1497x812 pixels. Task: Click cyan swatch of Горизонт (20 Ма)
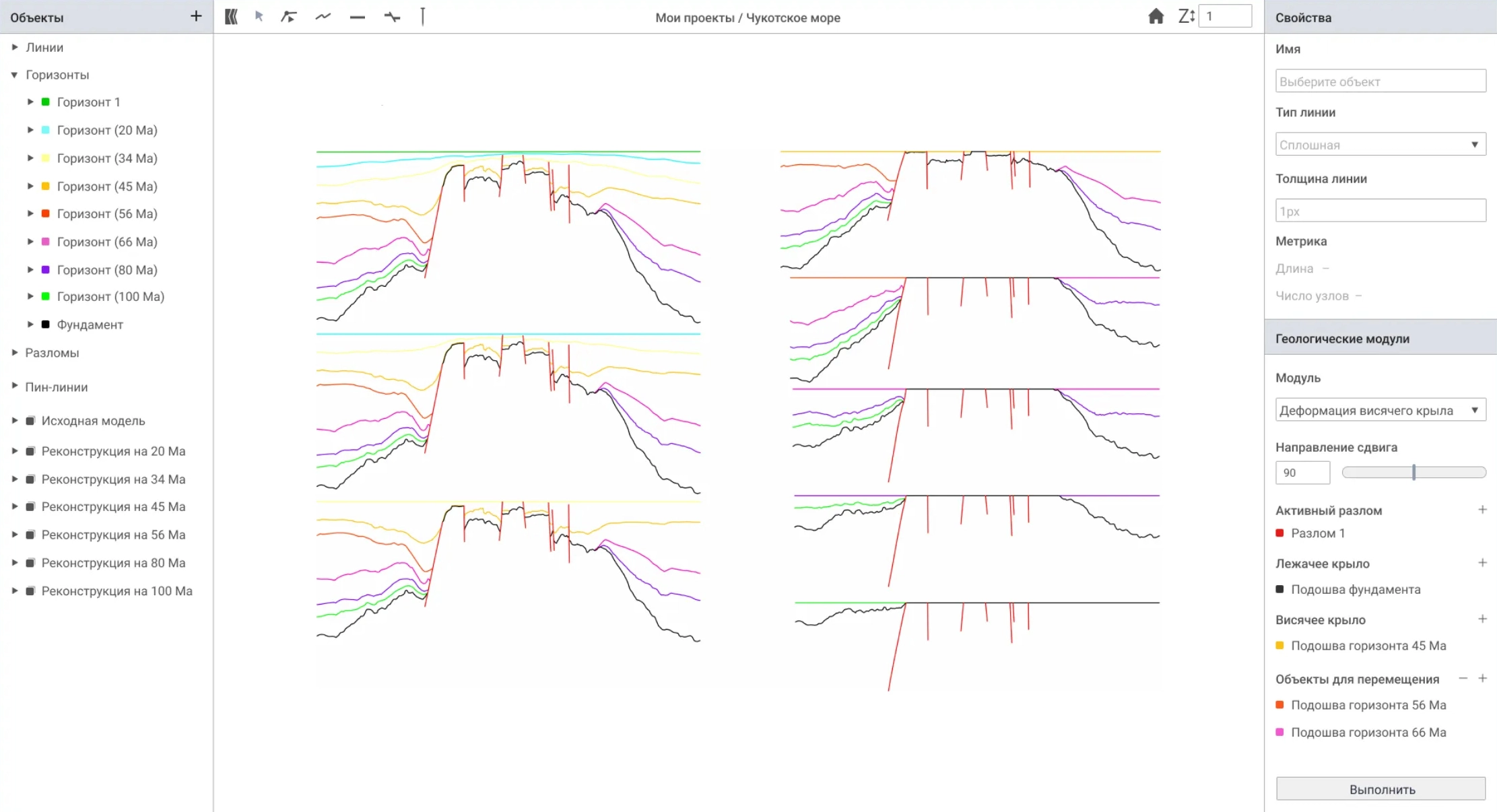[46, 130]
